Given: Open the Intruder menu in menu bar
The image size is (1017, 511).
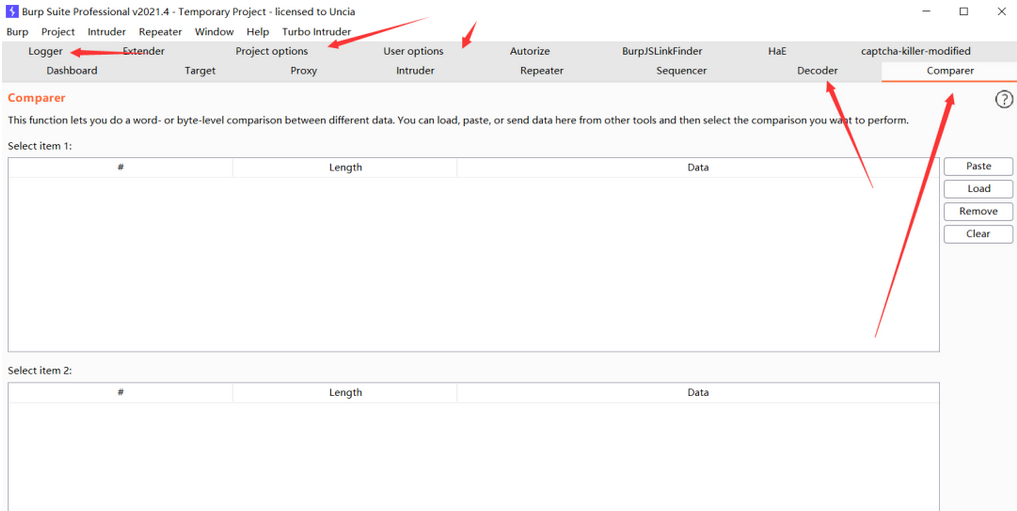Looking at the screenshot, I should (106, 31).
